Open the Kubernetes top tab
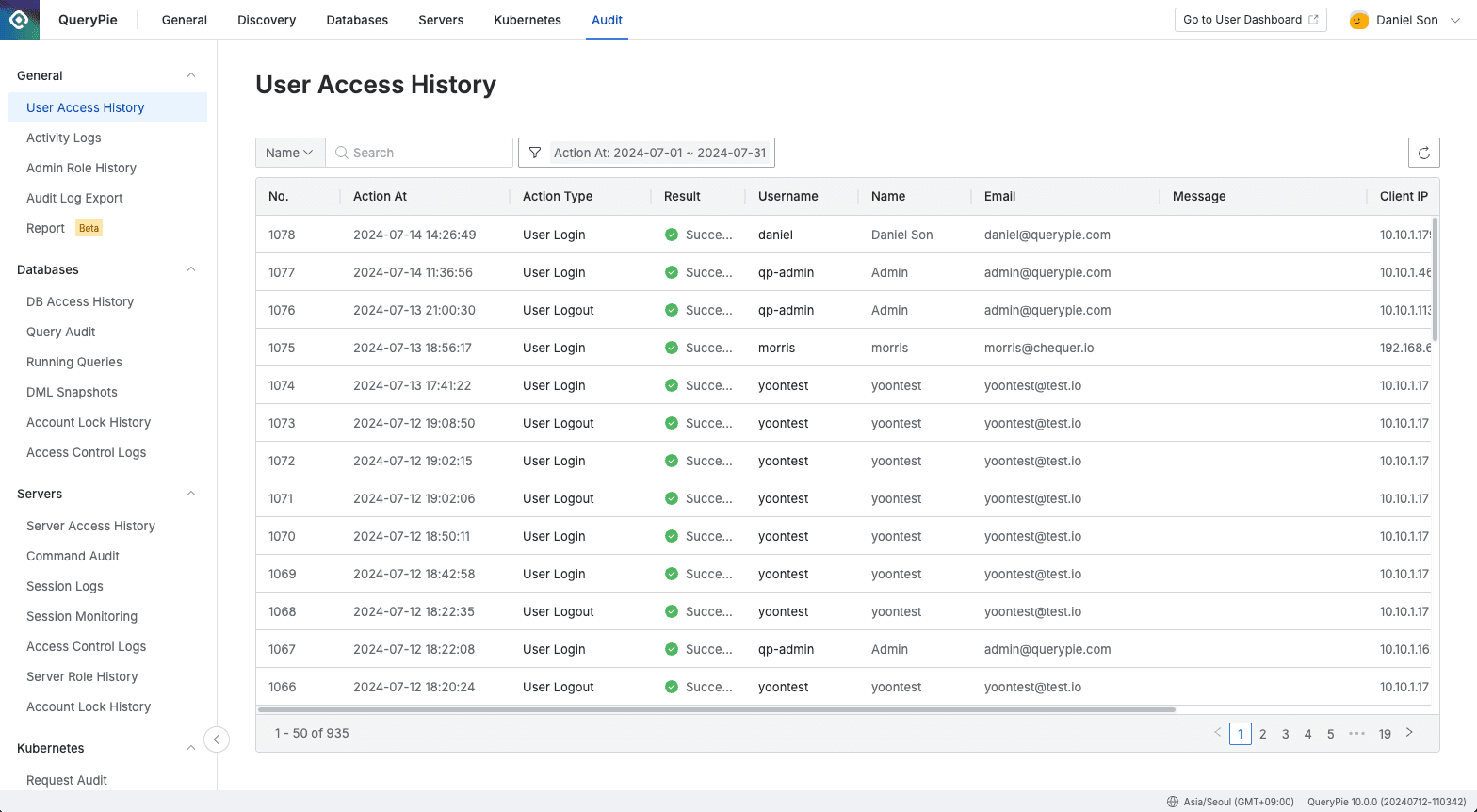 [x=527, y=20]
